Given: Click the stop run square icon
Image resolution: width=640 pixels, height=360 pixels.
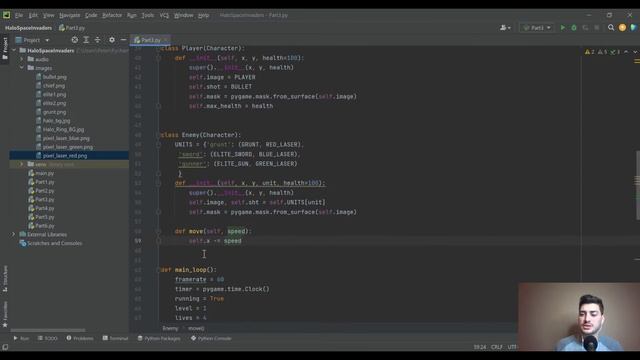Looking at the screenshot, I should click(597, 28).
